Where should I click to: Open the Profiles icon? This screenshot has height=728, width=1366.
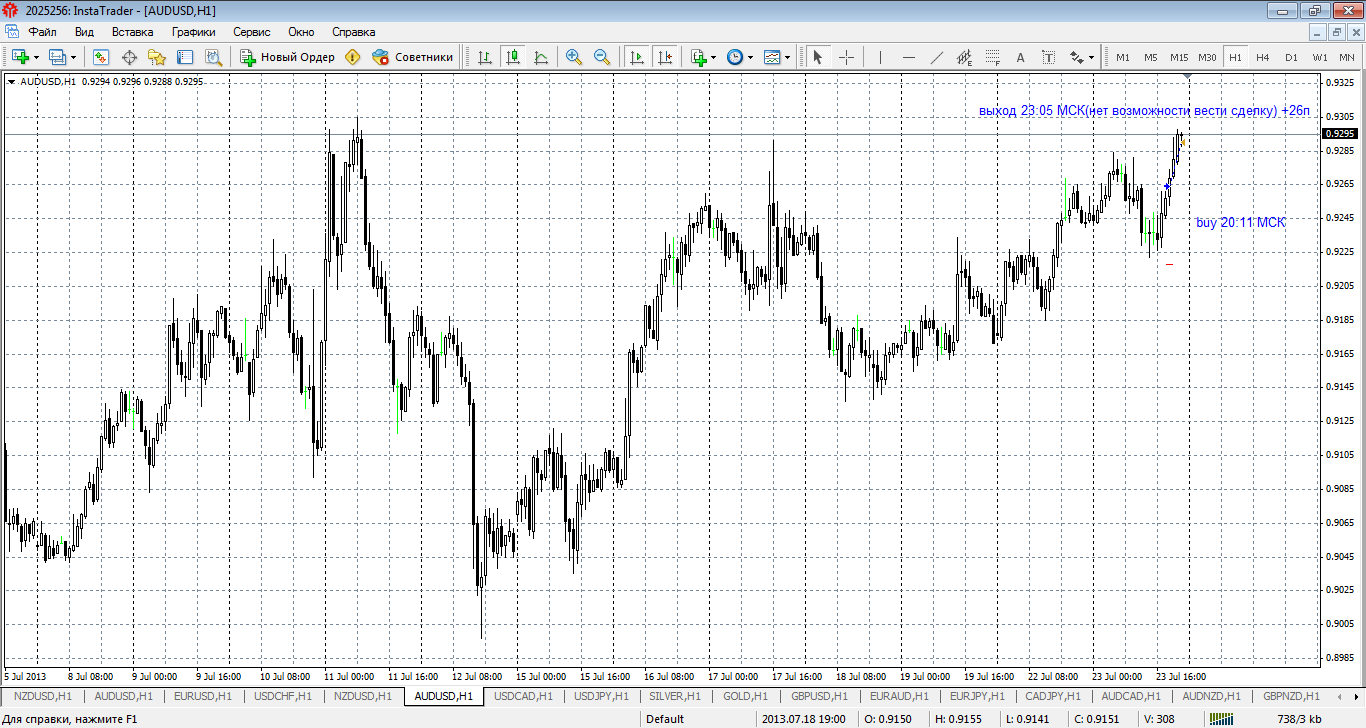coord(57,57)
